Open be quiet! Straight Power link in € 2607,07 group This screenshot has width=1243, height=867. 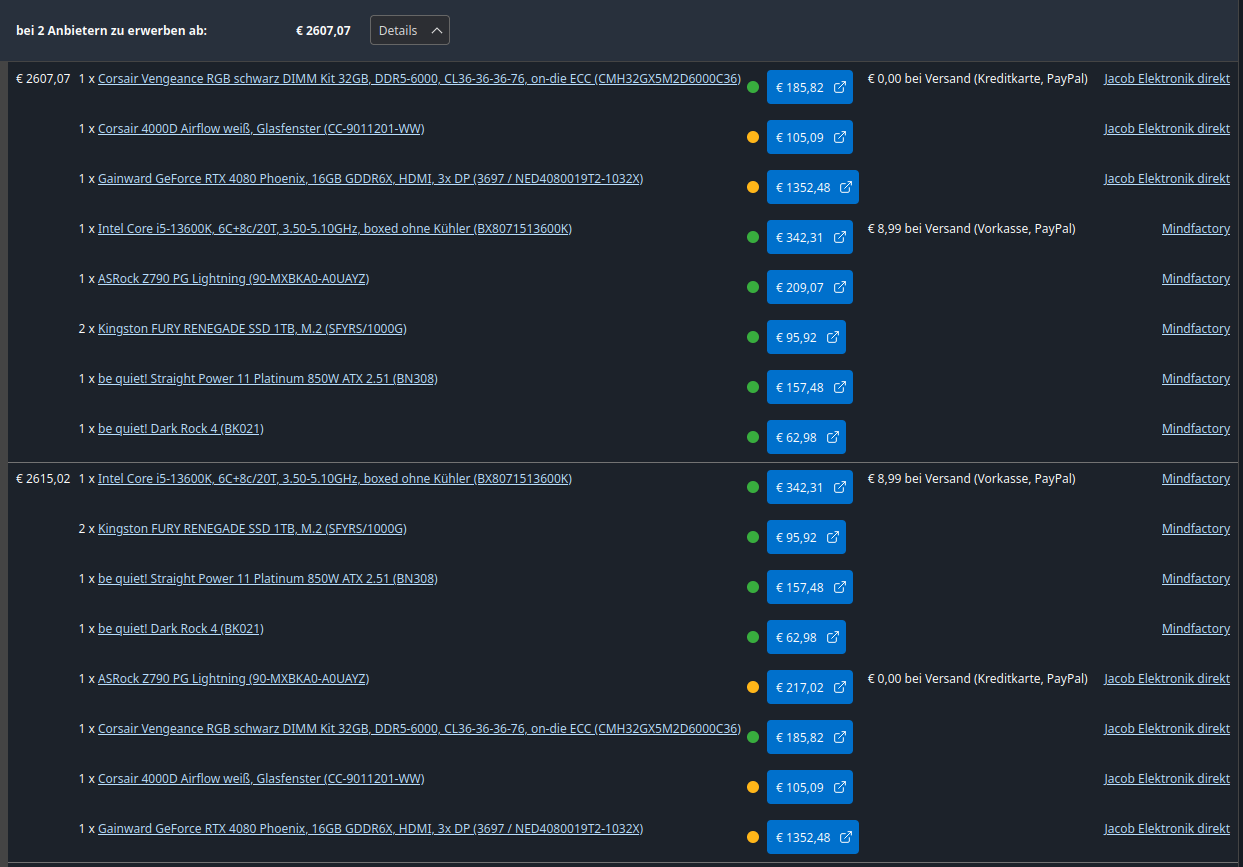point(268,379)
